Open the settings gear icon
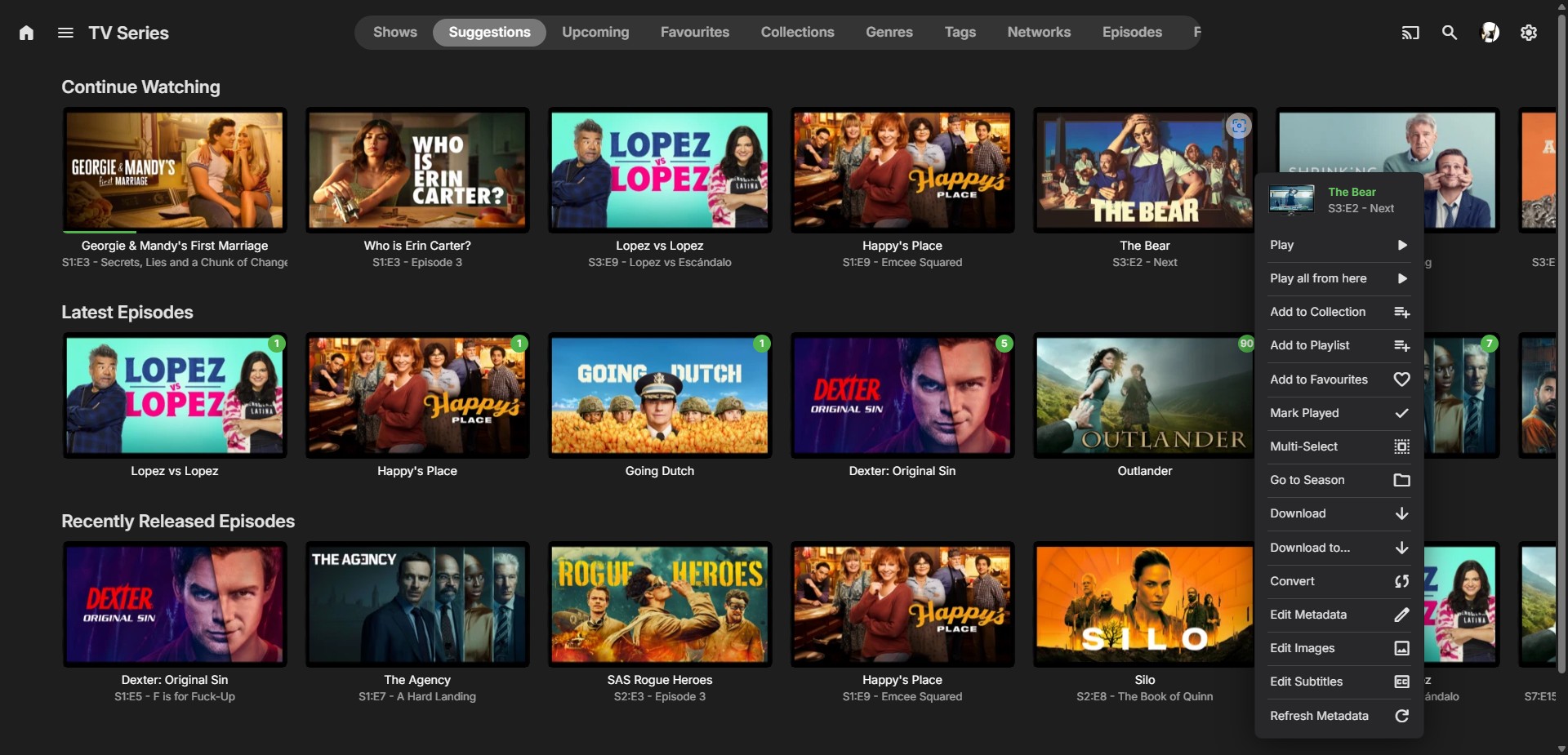 pos(1529,33)
